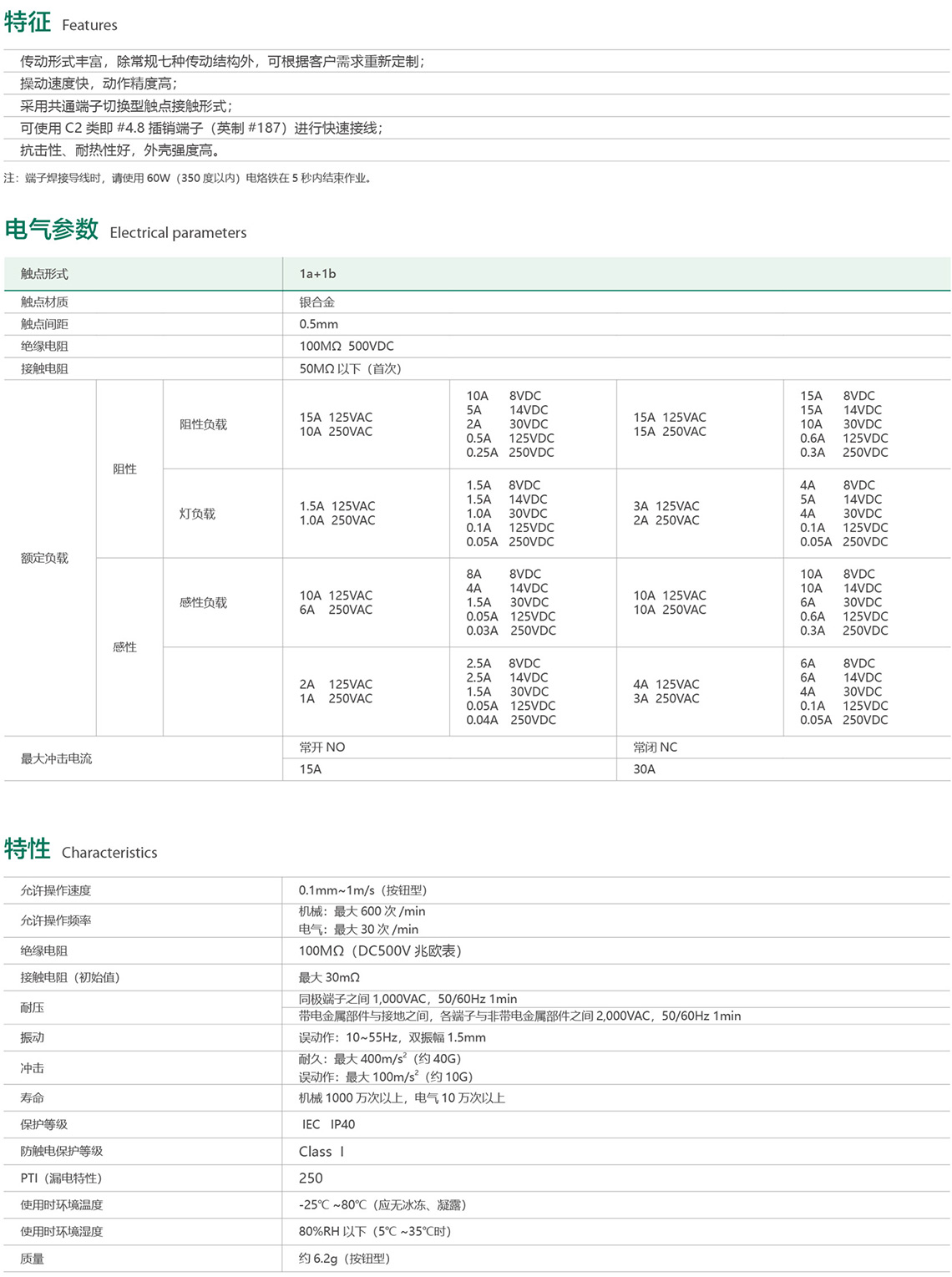Select the 额定负载 row header cell
This screenshot has height=1277, width=952.
(44, 558)
